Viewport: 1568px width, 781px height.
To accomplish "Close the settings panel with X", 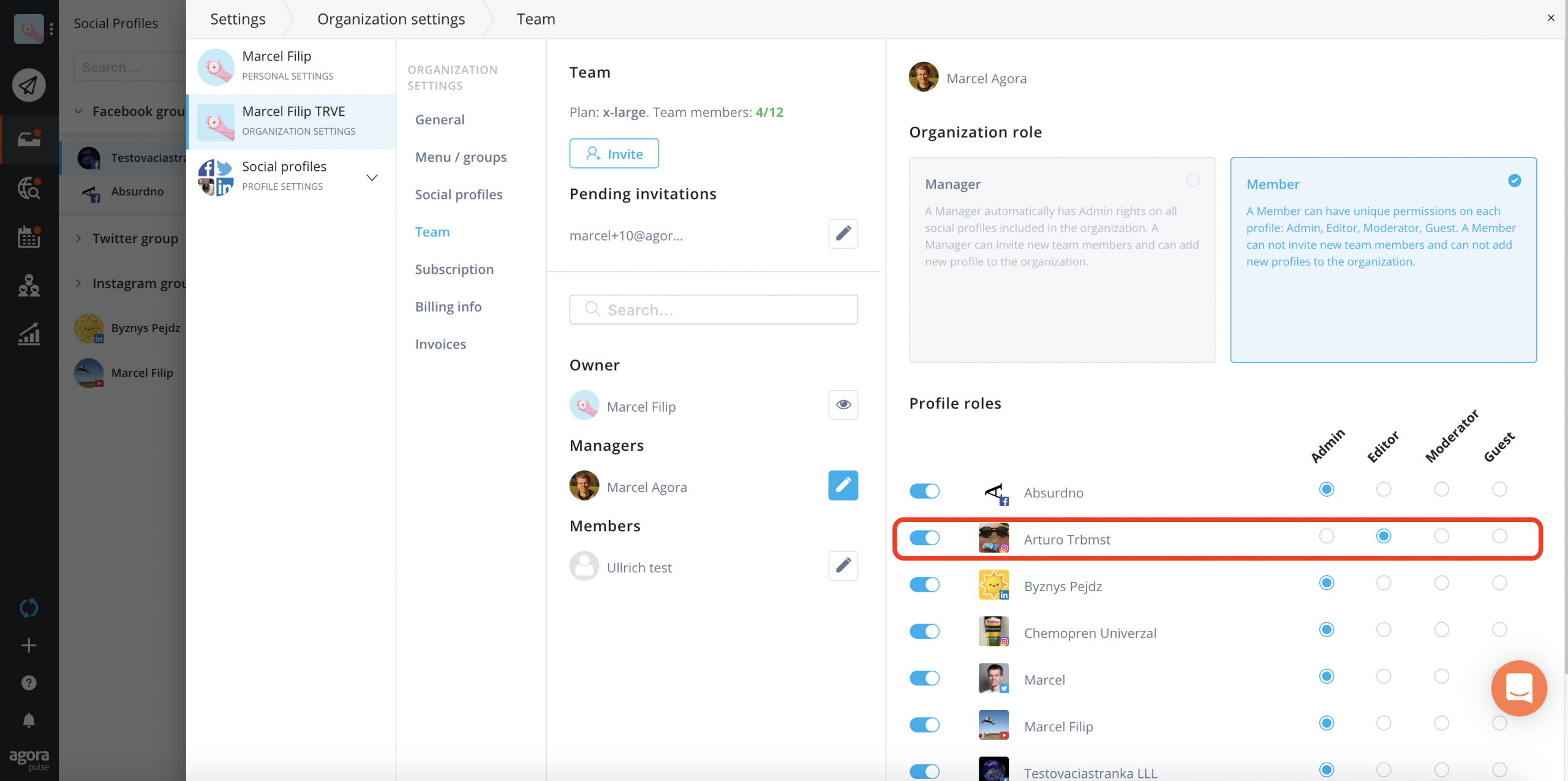I will pos(1551,18).
